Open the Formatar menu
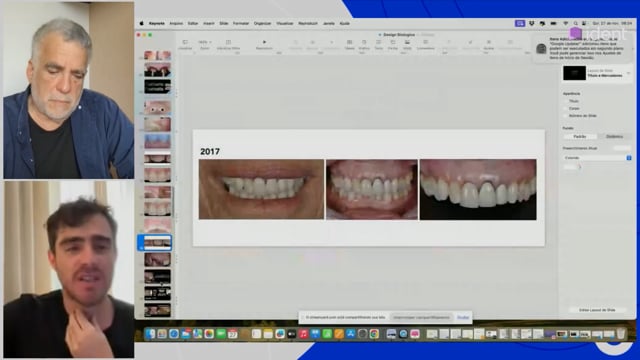This screenshot has height=360, width=640. (241, 24)
